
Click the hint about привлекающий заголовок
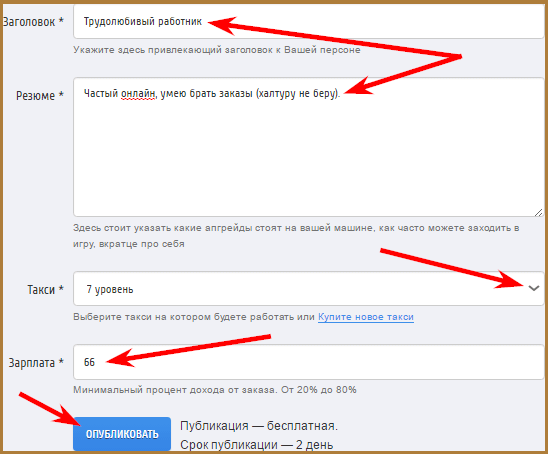217,50
